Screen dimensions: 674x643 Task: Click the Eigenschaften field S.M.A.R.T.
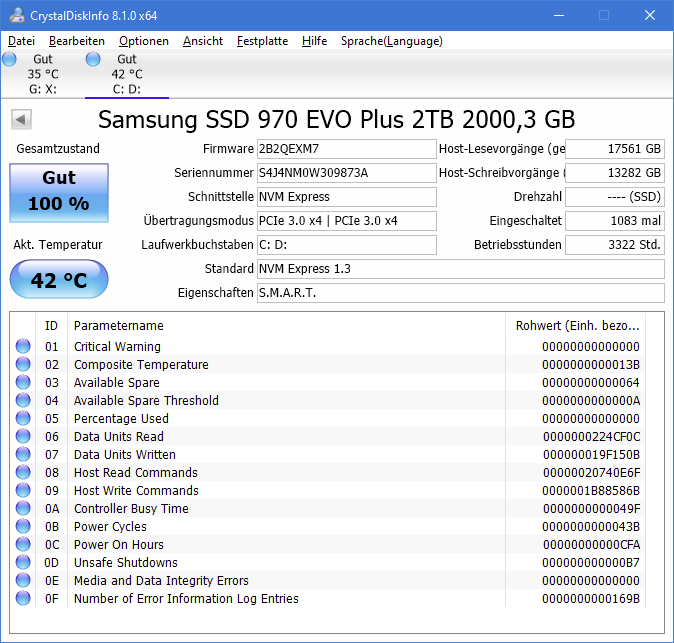[x=461, y=293]
